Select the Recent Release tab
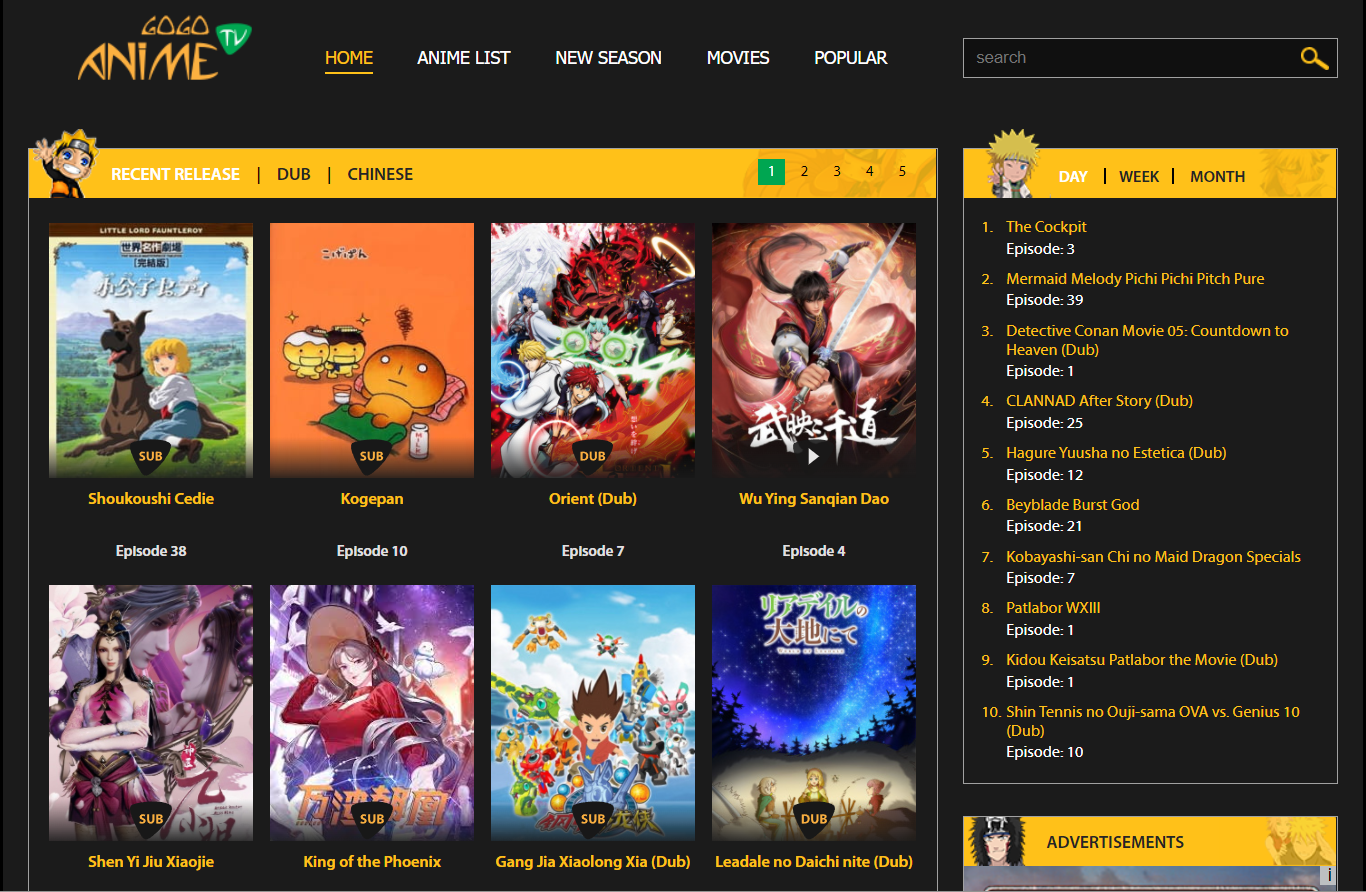This screenshot has width=1366, height=892. click(x=175, y=174)
